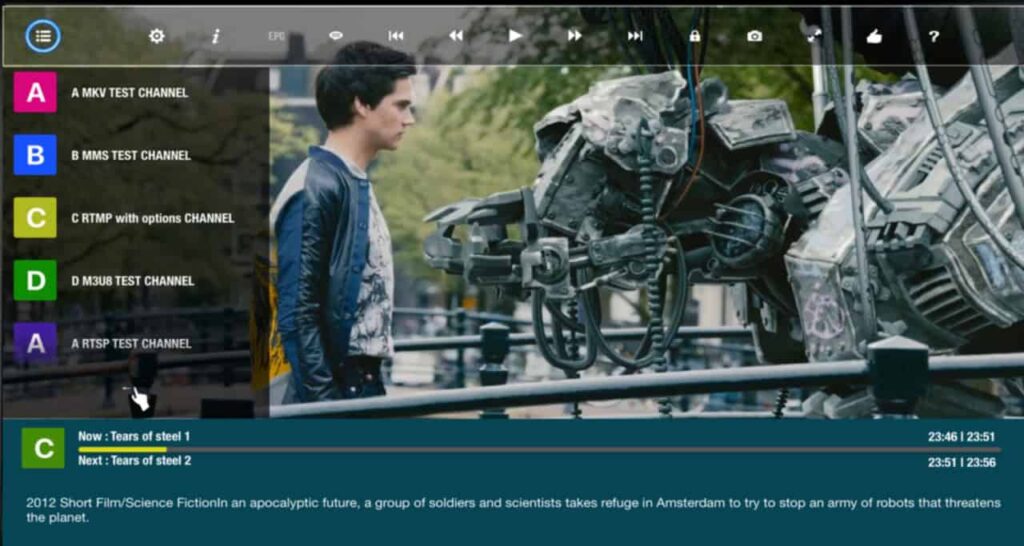Click the program description text
Image resolution: width=1024 pixels, height=546 pixels.
click(513, 510)
